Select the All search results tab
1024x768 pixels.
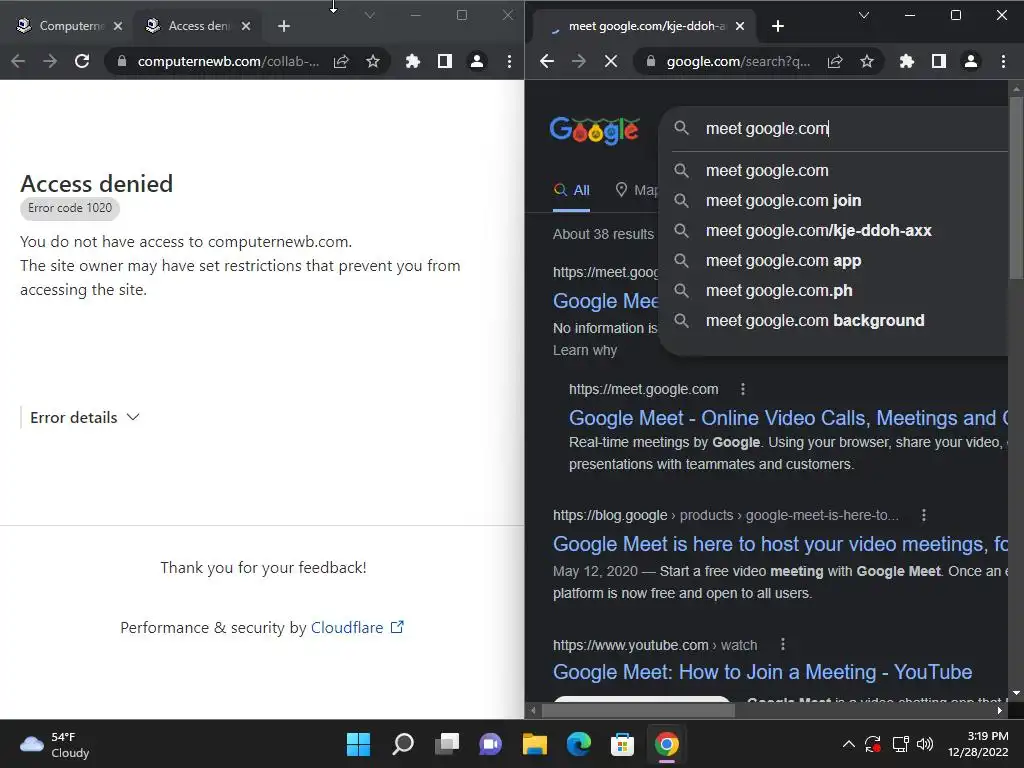[x=571, y=190]
